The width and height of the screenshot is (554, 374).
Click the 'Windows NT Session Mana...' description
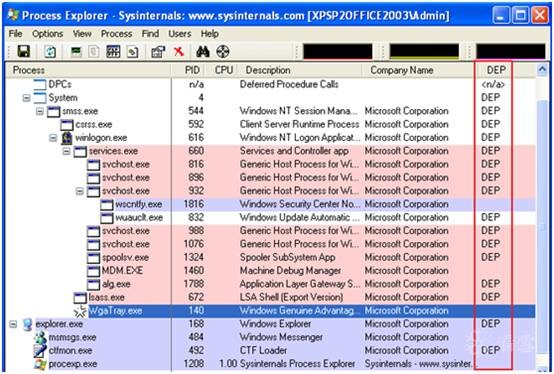coord(298,111)
